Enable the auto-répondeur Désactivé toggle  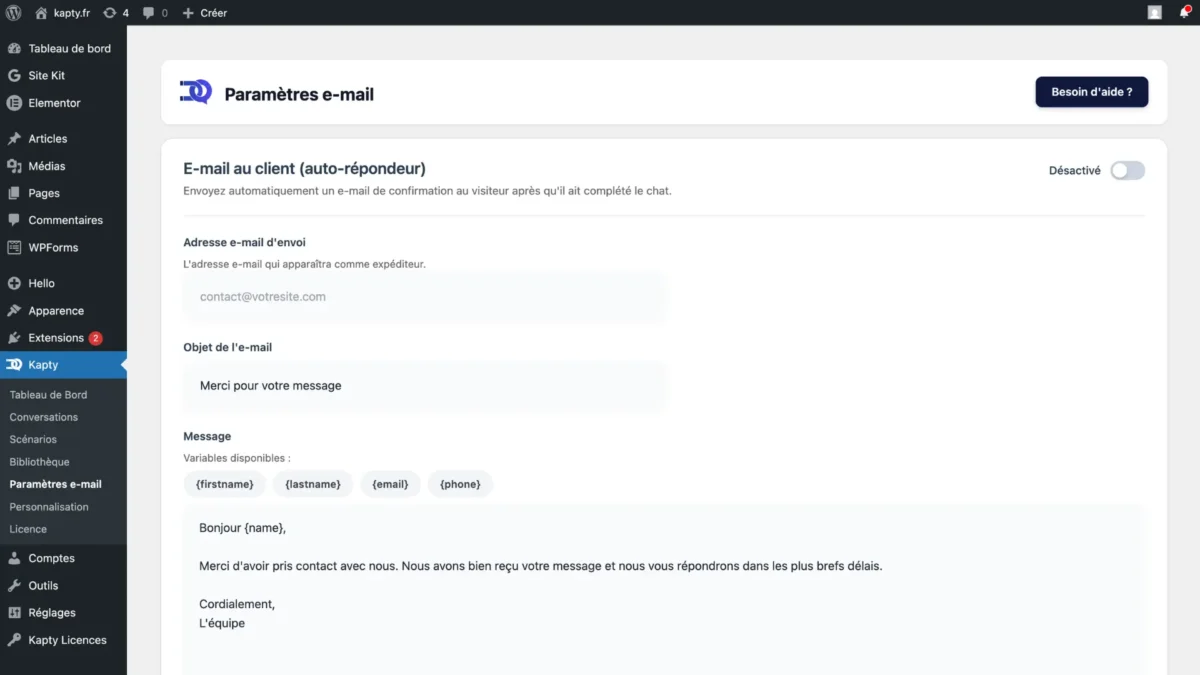[x=1127, y=170]
